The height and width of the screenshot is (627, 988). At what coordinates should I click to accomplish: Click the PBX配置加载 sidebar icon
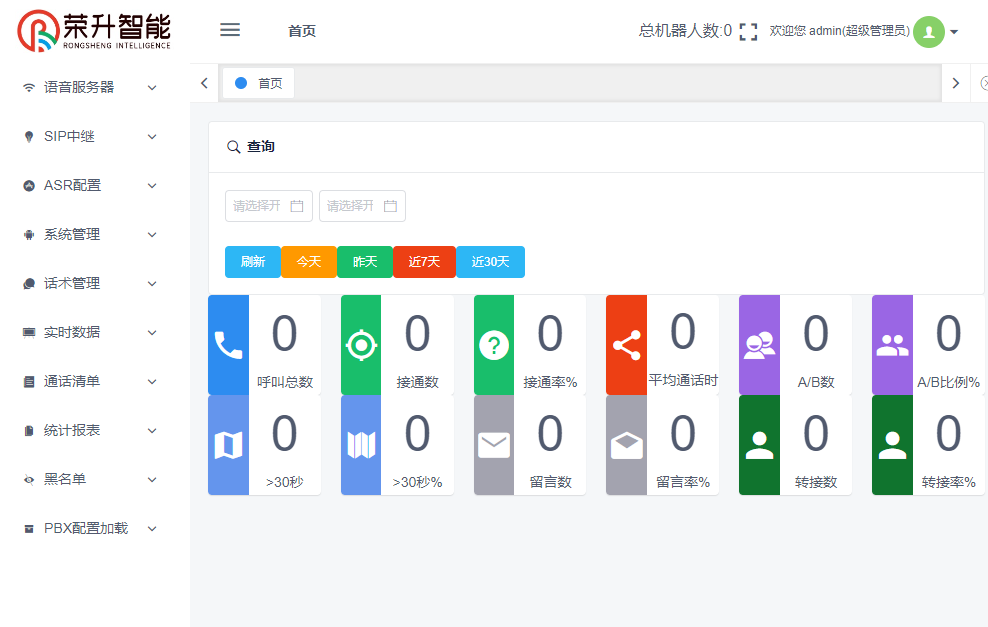tap(28, 529)
